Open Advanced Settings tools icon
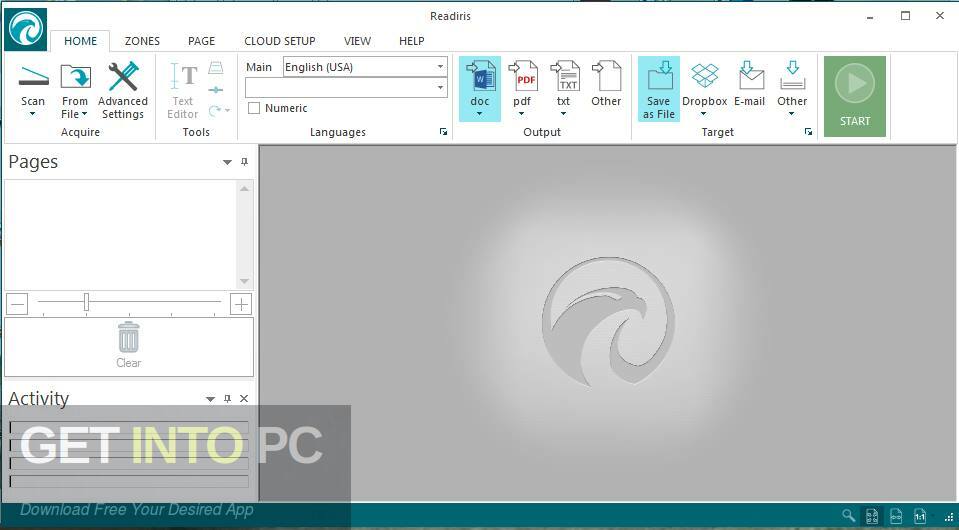The height and width of the screenshot is (530, 959). coord(123,76)
